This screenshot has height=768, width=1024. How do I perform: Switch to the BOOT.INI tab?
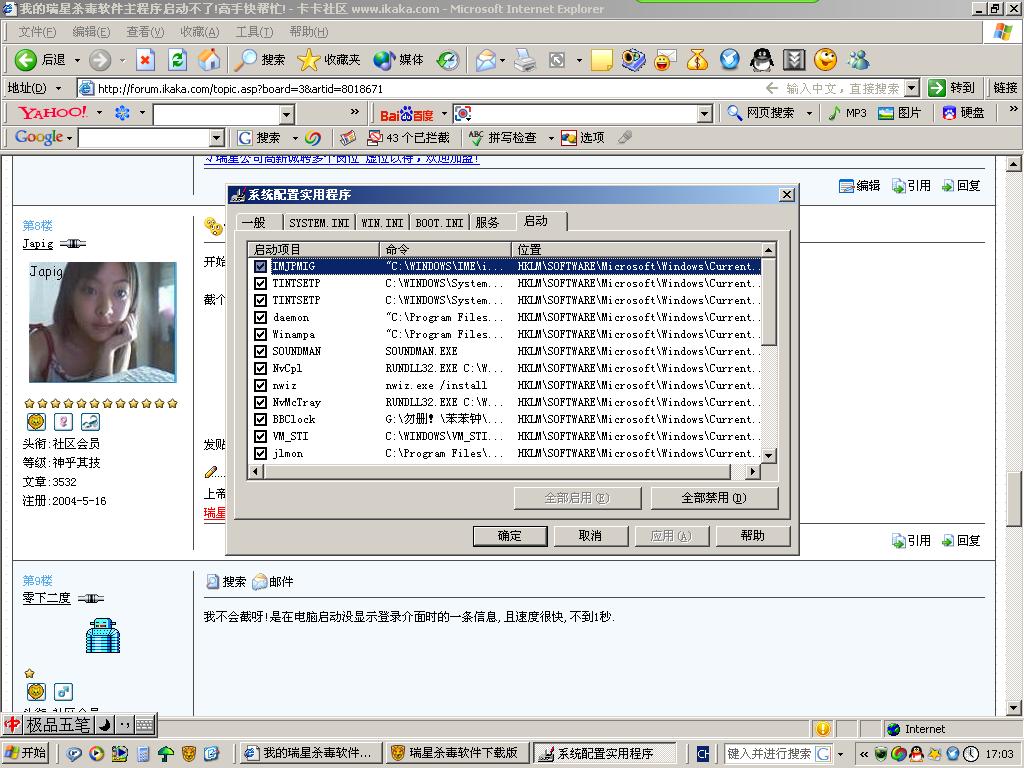pyautogui.click(x=439, y=222)
